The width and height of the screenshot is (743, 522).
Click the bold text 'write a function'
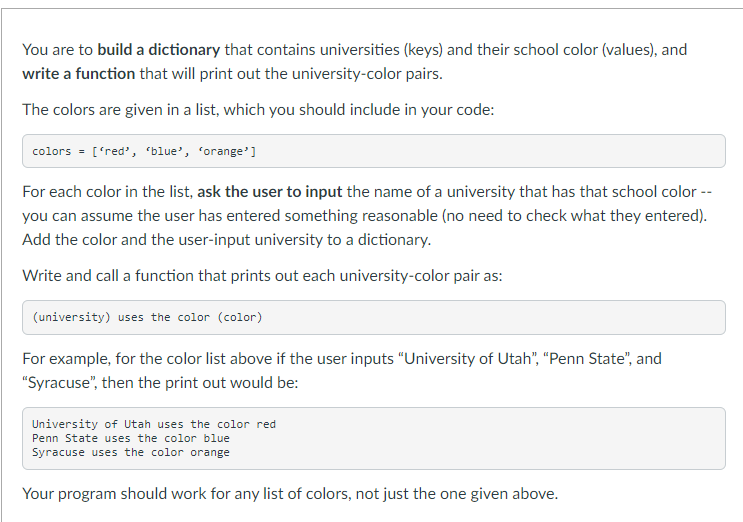[x=79, y=74]
